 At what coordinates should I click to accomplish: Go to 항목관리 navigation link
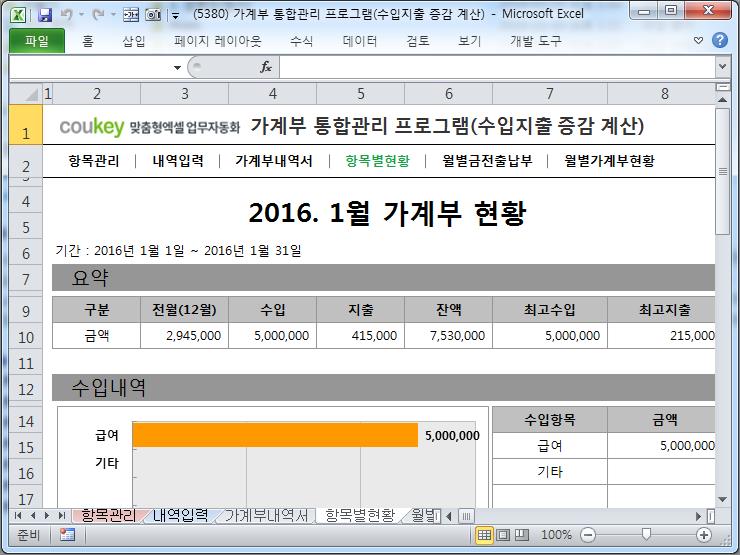pyautogui.click(x=94, y=161)
